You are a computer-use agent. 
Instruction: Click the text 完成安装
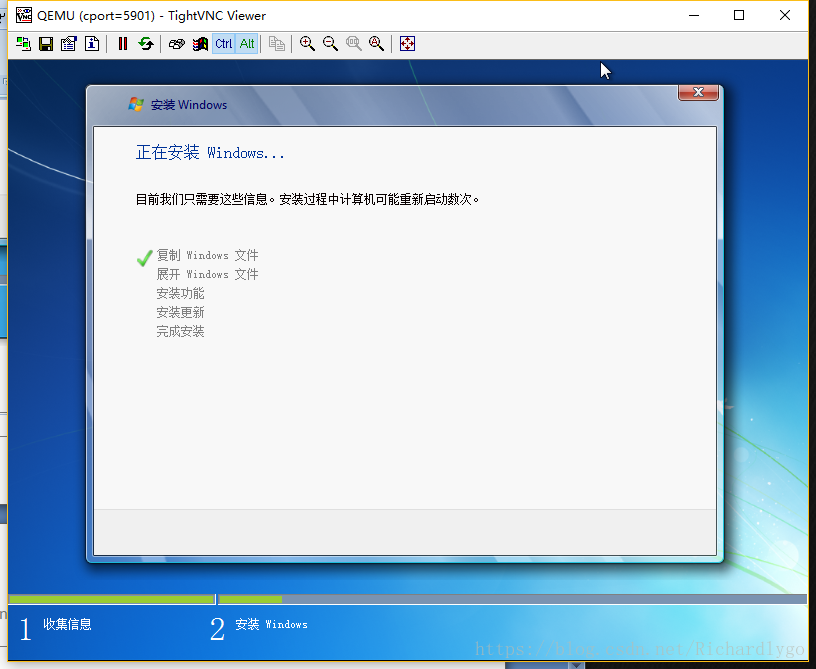180,331
